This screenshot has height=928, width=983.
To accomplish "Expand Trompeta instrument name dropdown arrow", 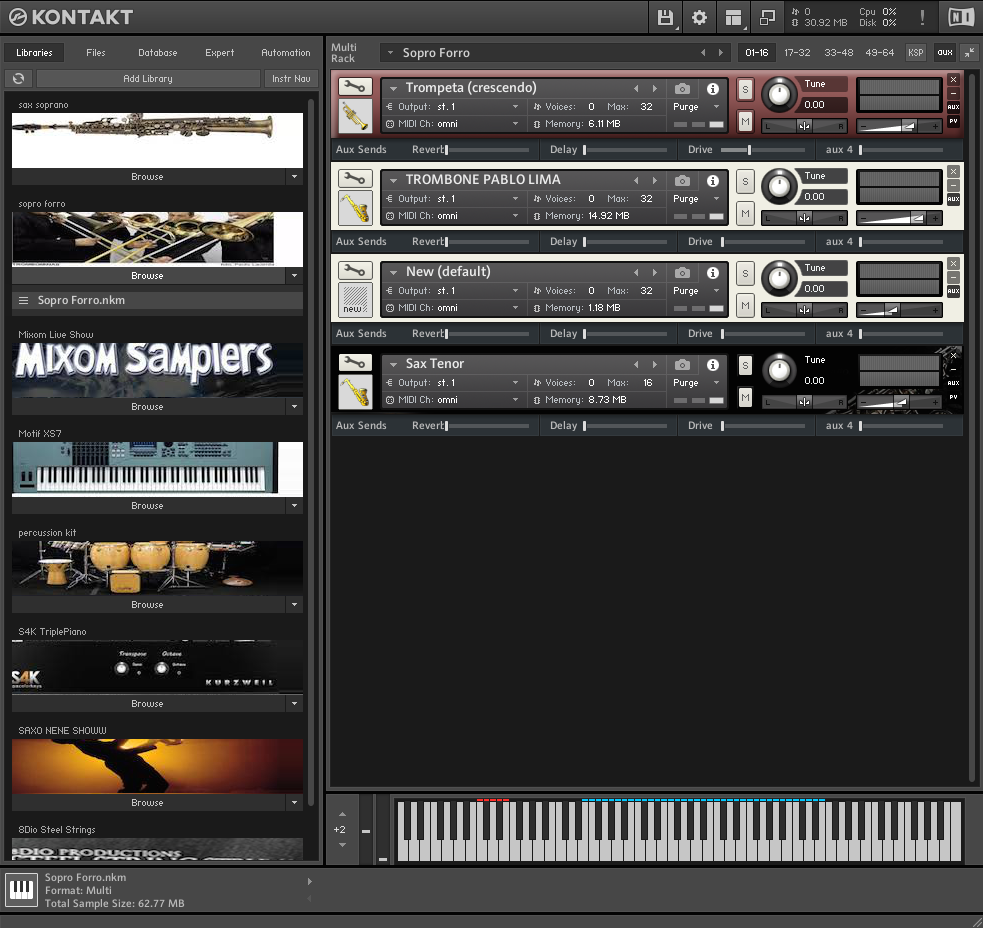I will pos(393,88).
